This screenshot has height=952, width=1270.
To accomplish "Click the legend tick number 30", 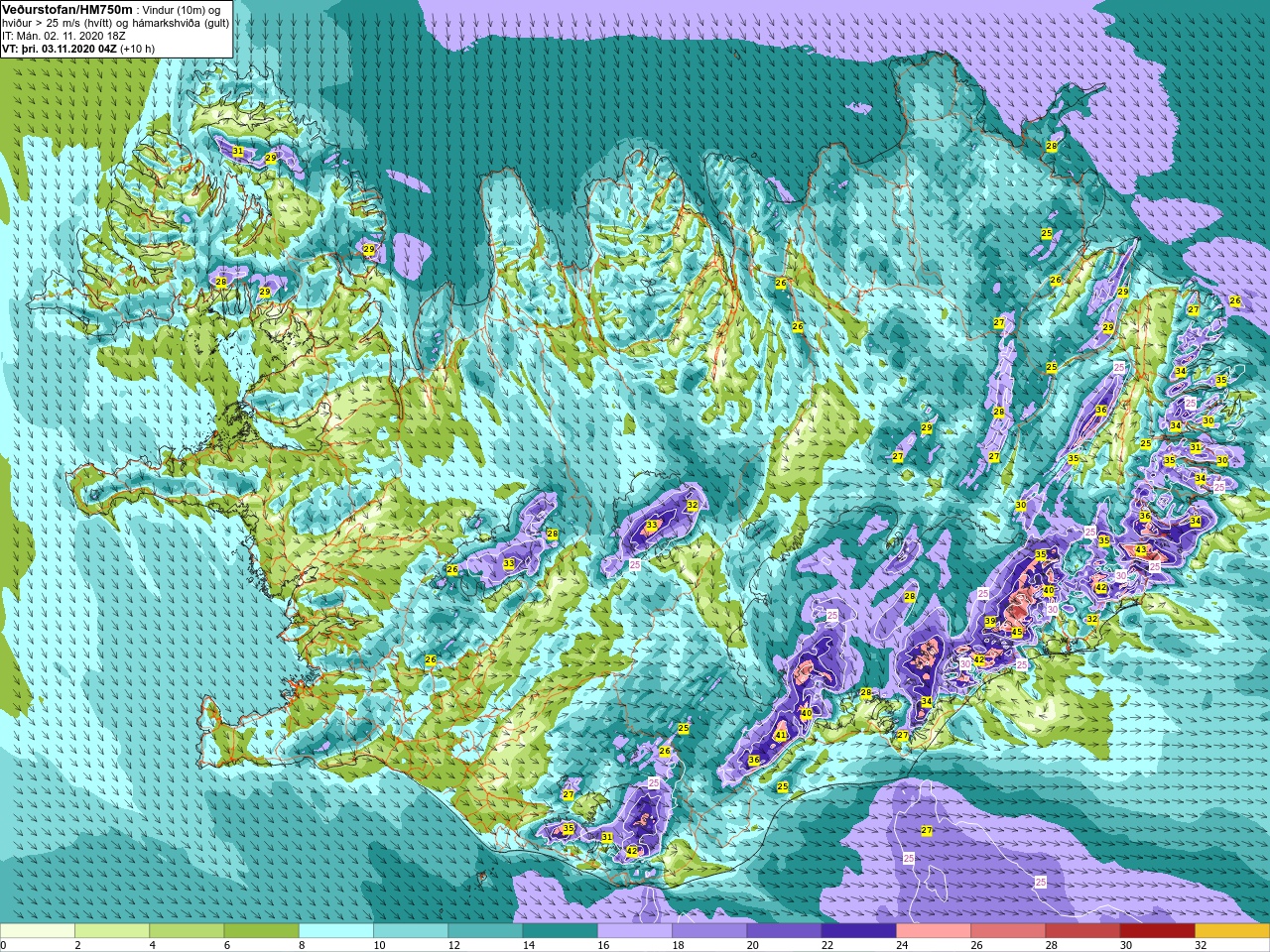I will 1124,945.
